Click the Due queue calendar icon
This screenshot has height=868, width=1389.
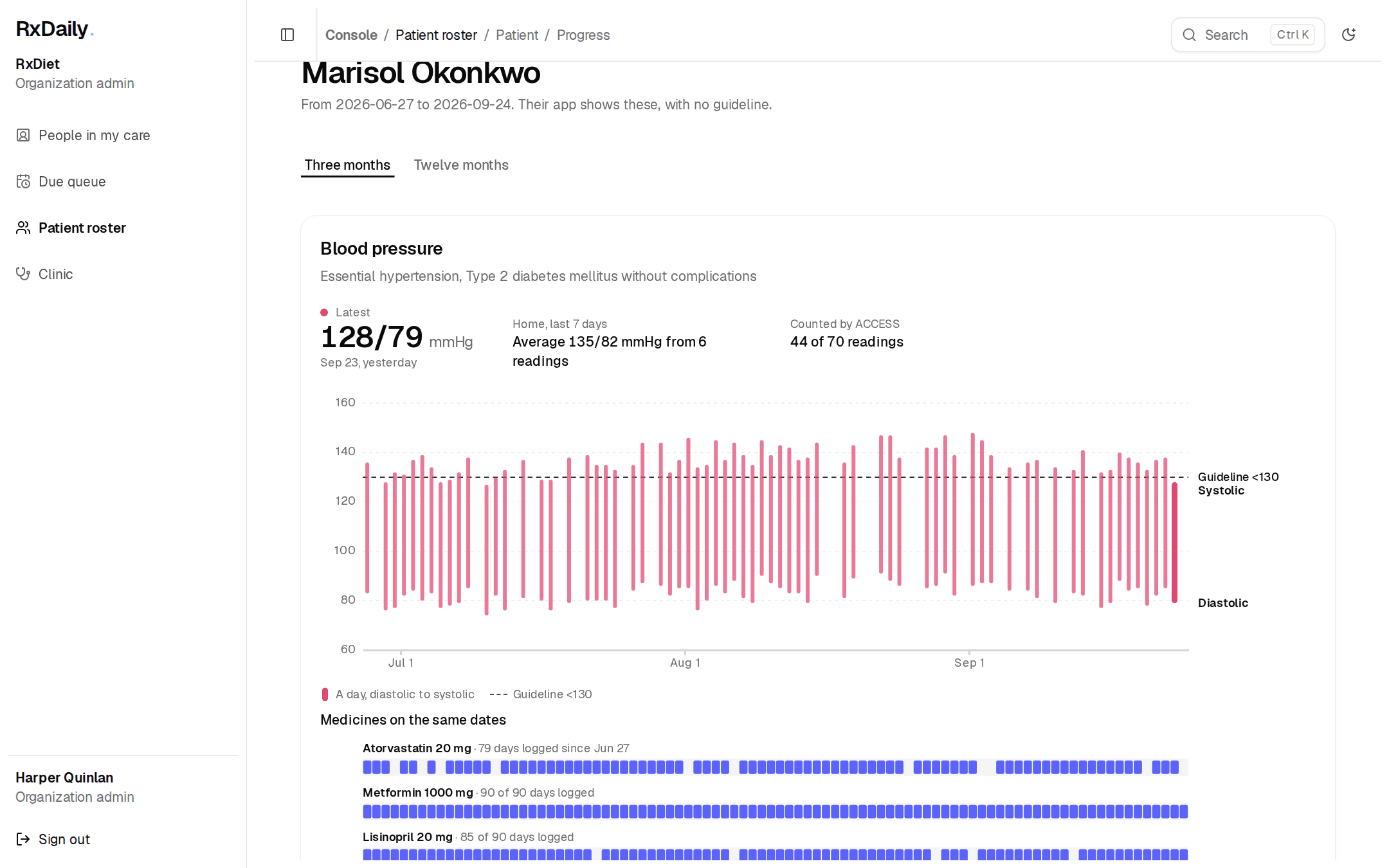[x=23, y=181]
